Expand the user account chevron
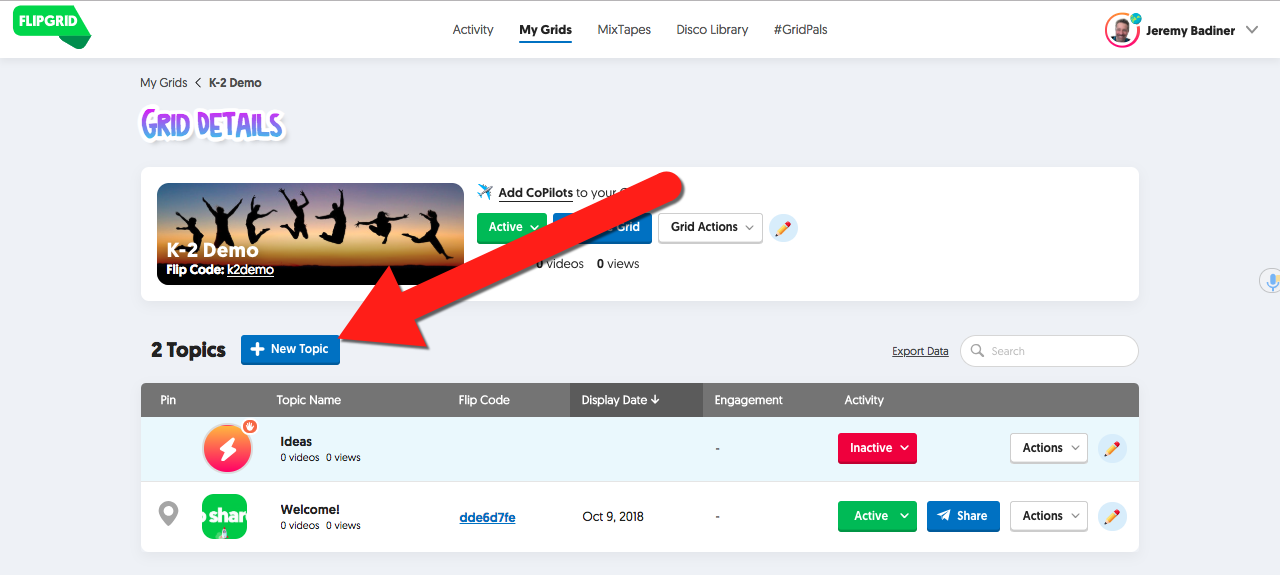The height and width of the screenshot is (575, 1280). (x=1252, y=30)
